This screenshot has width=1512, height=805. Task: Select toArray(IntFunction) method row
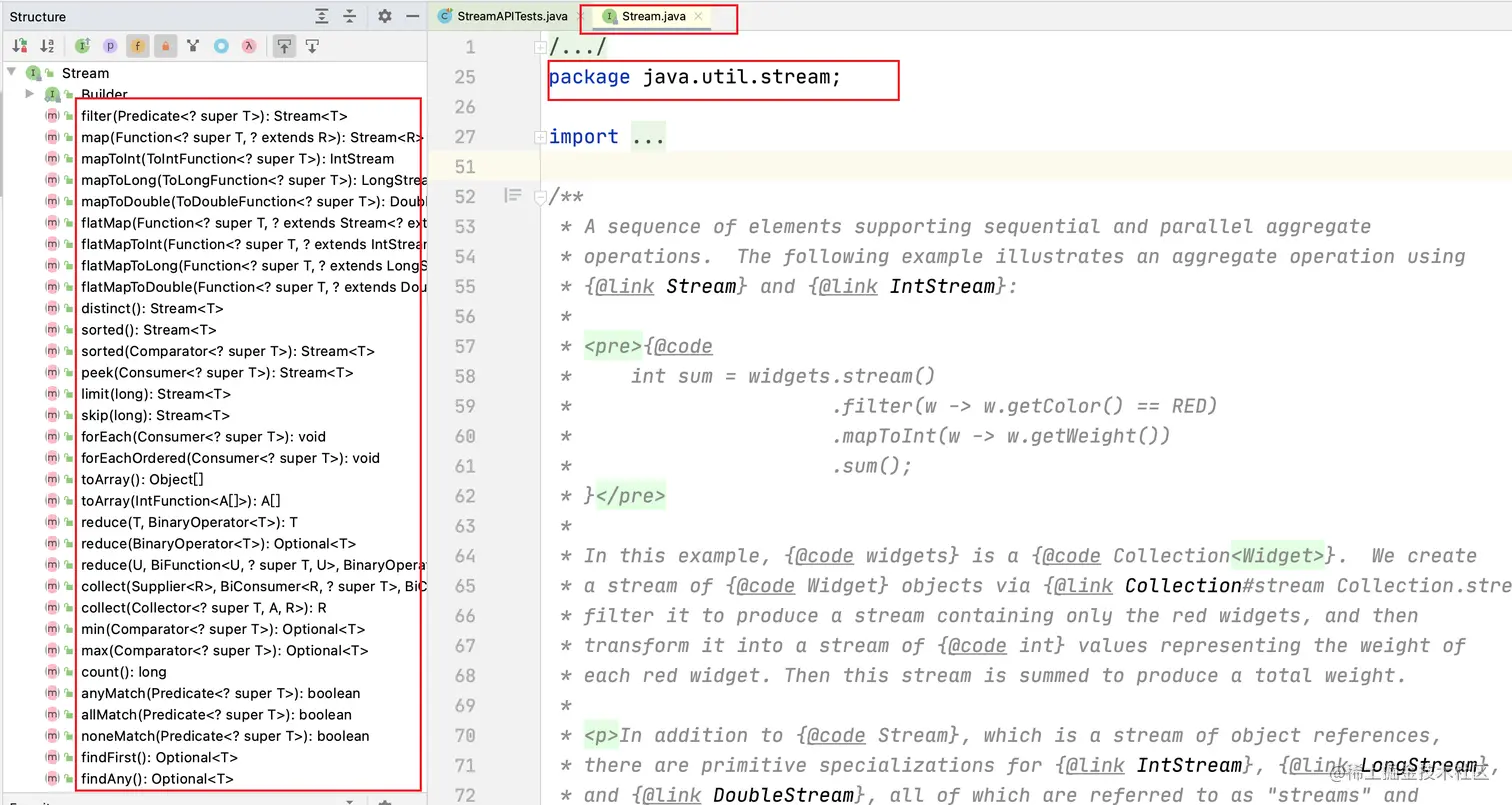coord(181,500)
